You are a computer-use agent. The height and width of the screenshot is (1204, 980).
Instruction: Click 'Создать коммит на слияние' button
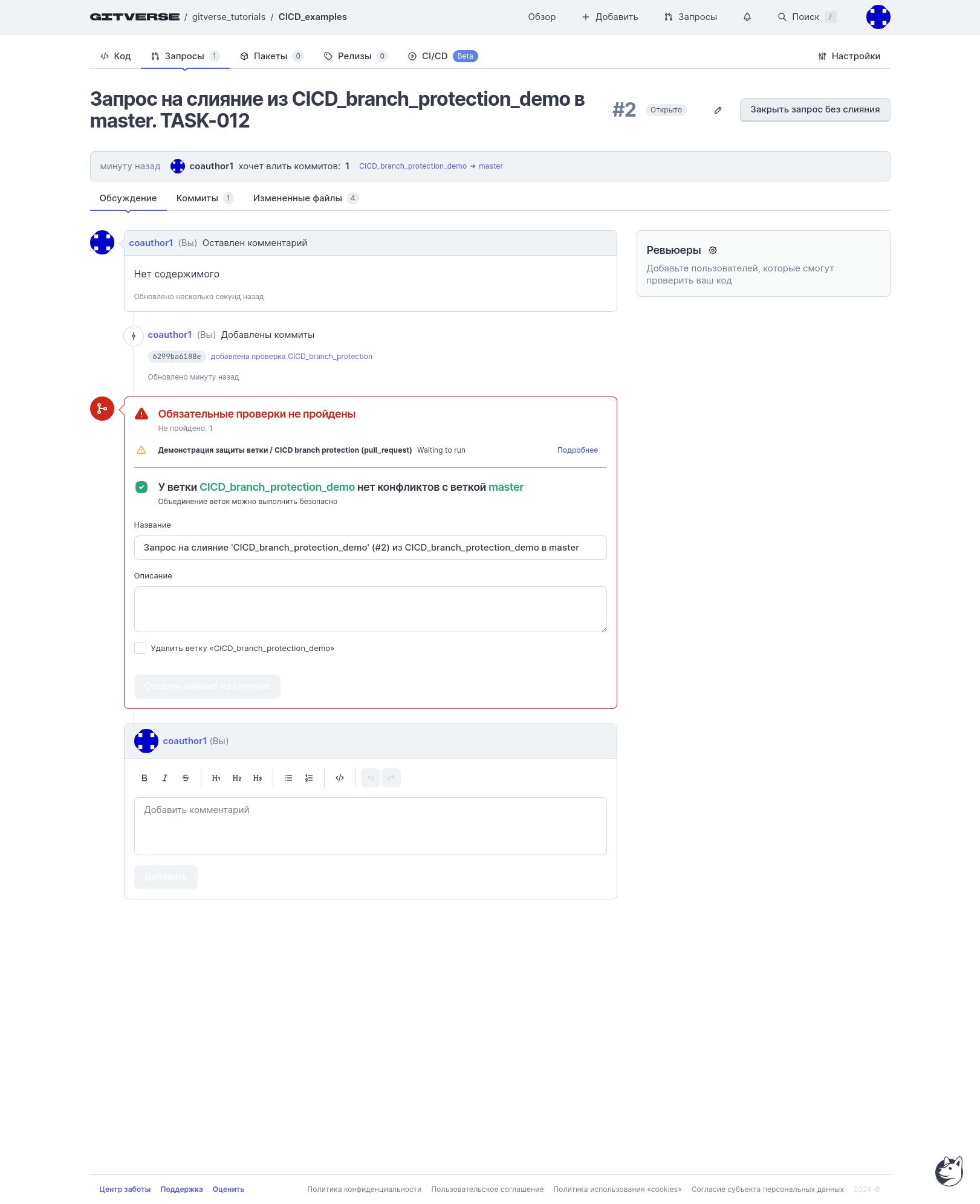coord(207,687)
